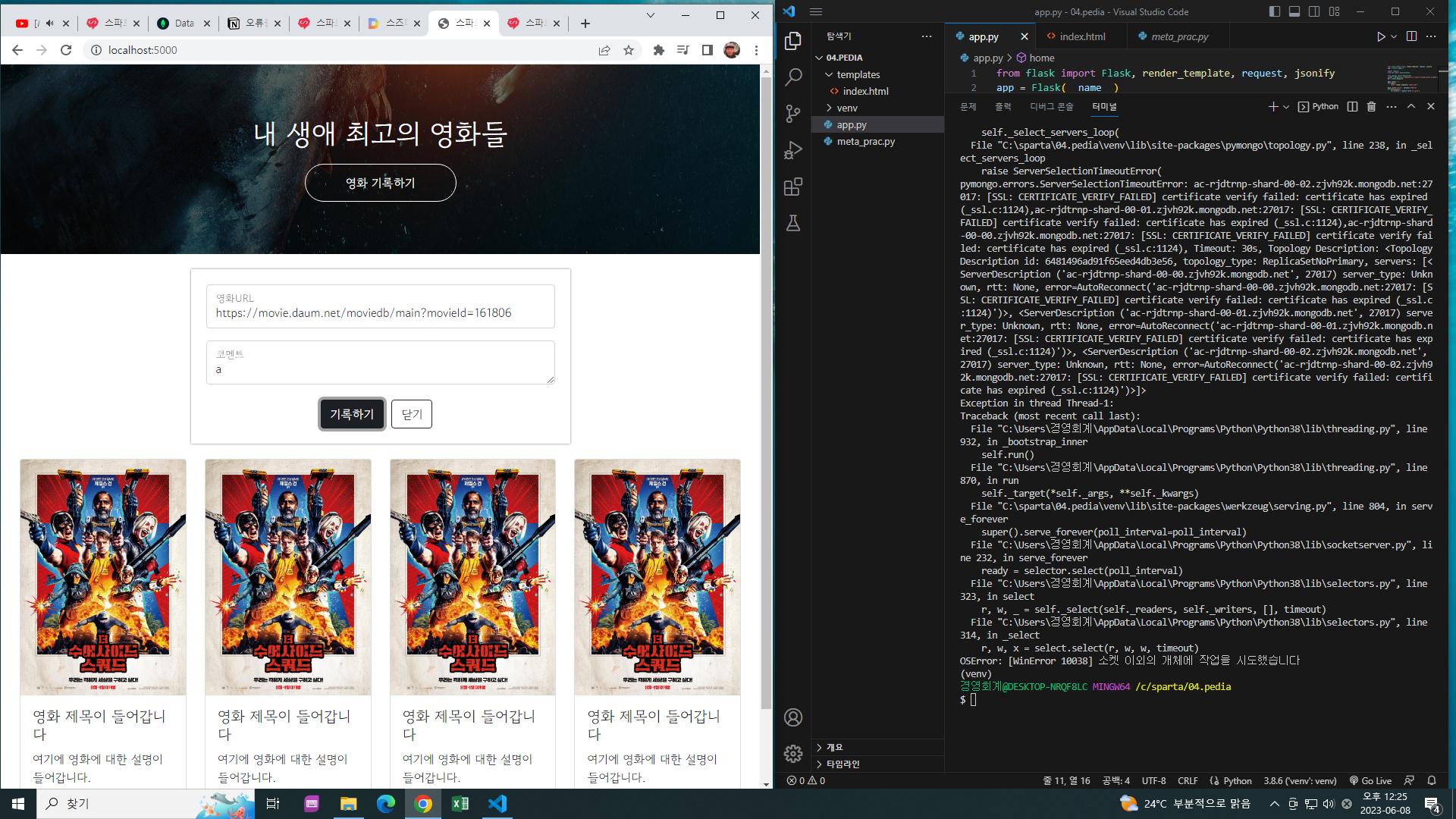Open a new Chrome tab
This screenshot has width=1456, height=819.
[585, 24]
